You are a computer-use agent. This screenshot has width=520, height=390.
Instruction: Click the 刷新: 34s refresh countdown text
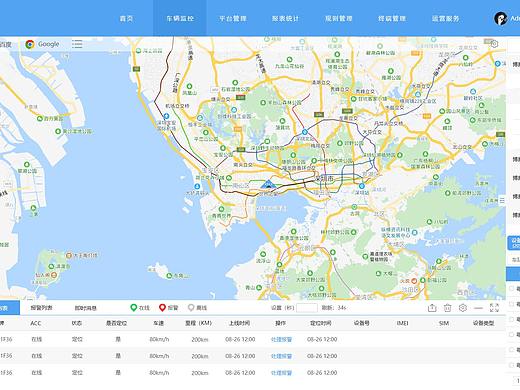click(334, 308)
